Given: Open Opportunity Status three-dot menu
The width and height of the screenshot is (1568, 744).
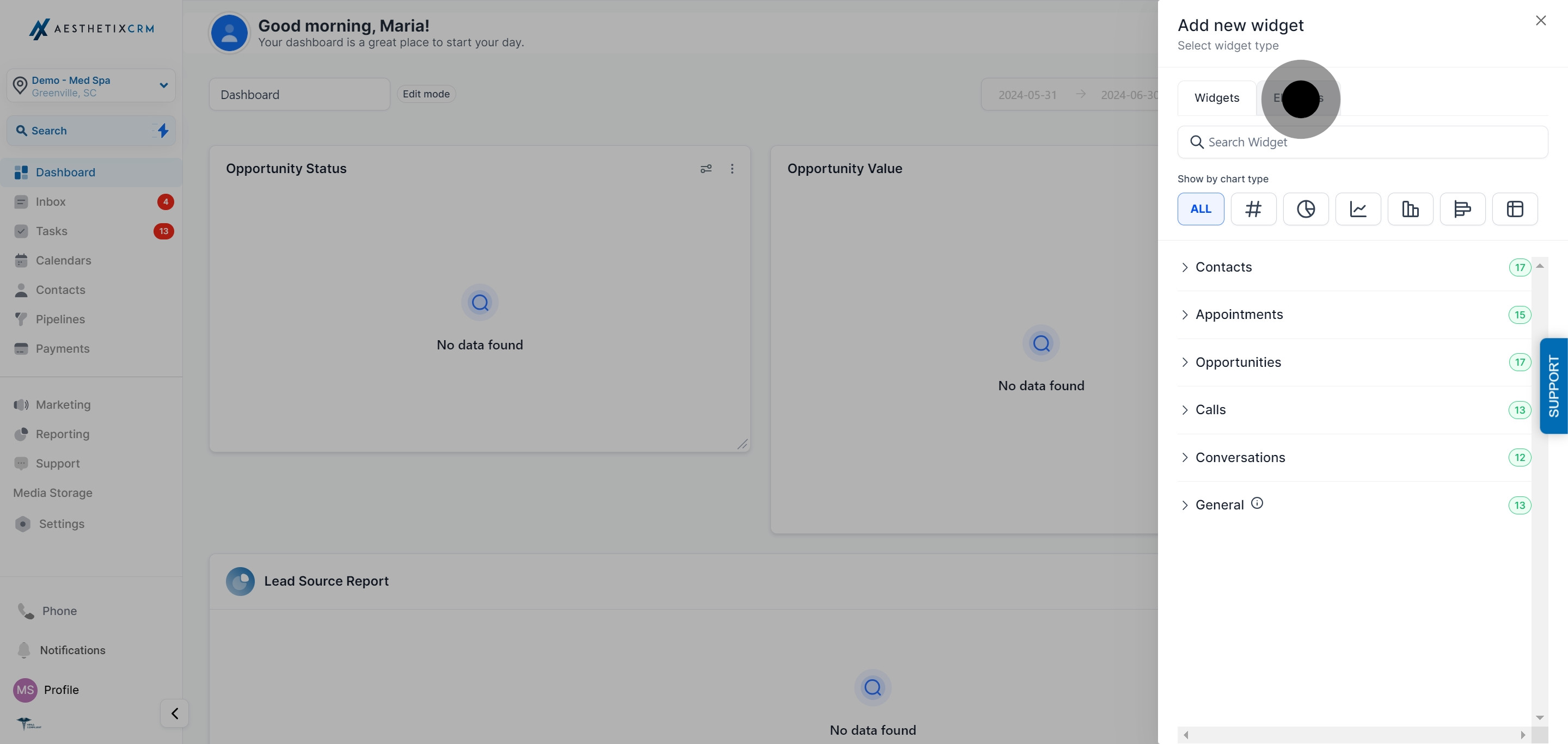Looking at the screenshot, I should click(x=732, y=169).
